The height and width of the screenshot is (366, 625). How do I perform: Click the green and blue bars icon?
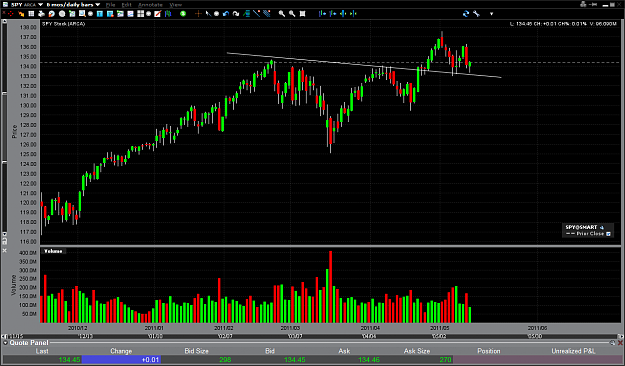tap(168, 14)
